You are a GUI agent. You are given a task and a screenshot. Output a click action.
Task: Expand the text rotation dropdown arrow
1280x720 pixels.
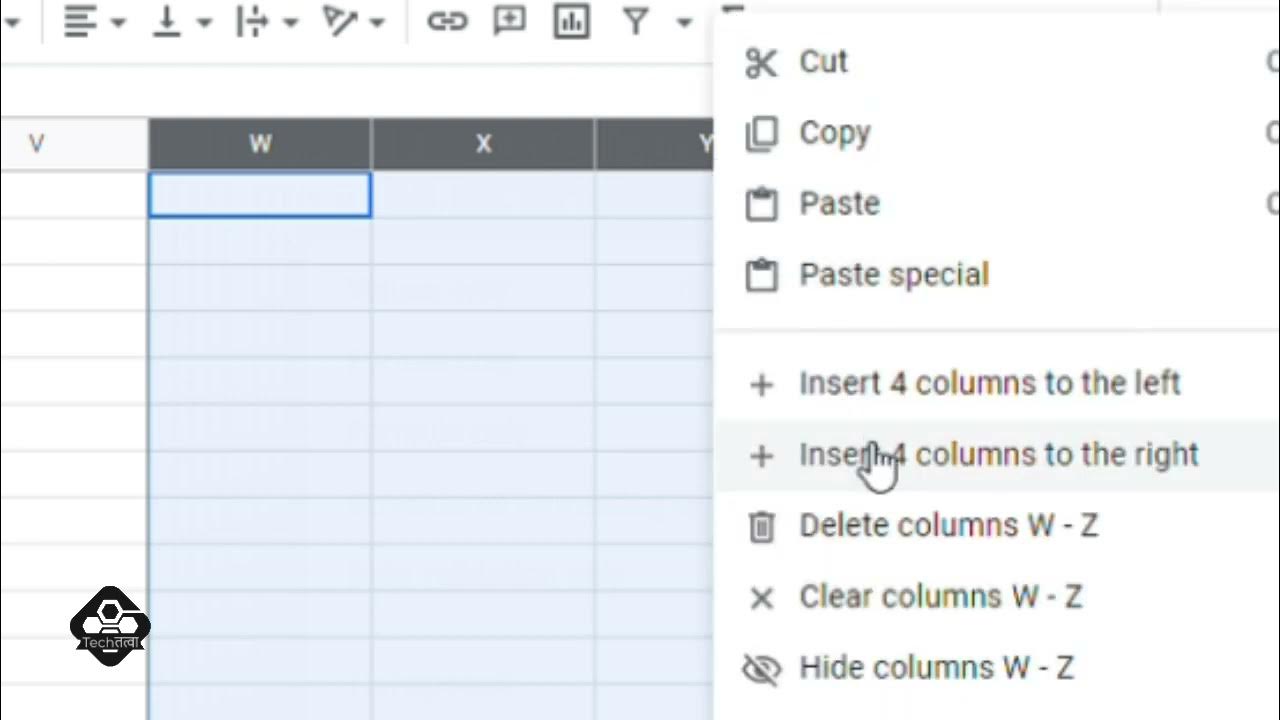point(378,22)
